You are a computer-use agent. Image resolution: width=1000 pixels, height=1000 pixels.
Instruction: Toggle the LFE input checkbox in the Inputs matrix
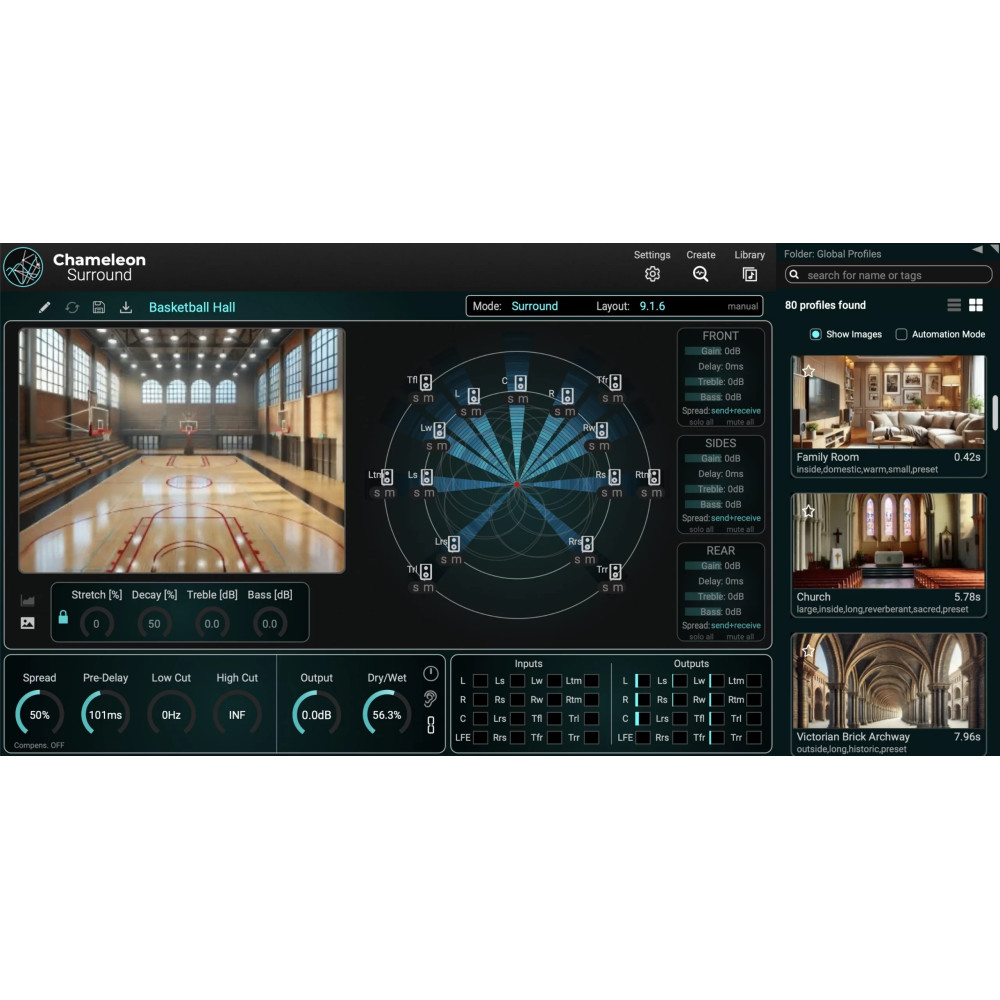[x=479, y=736]
